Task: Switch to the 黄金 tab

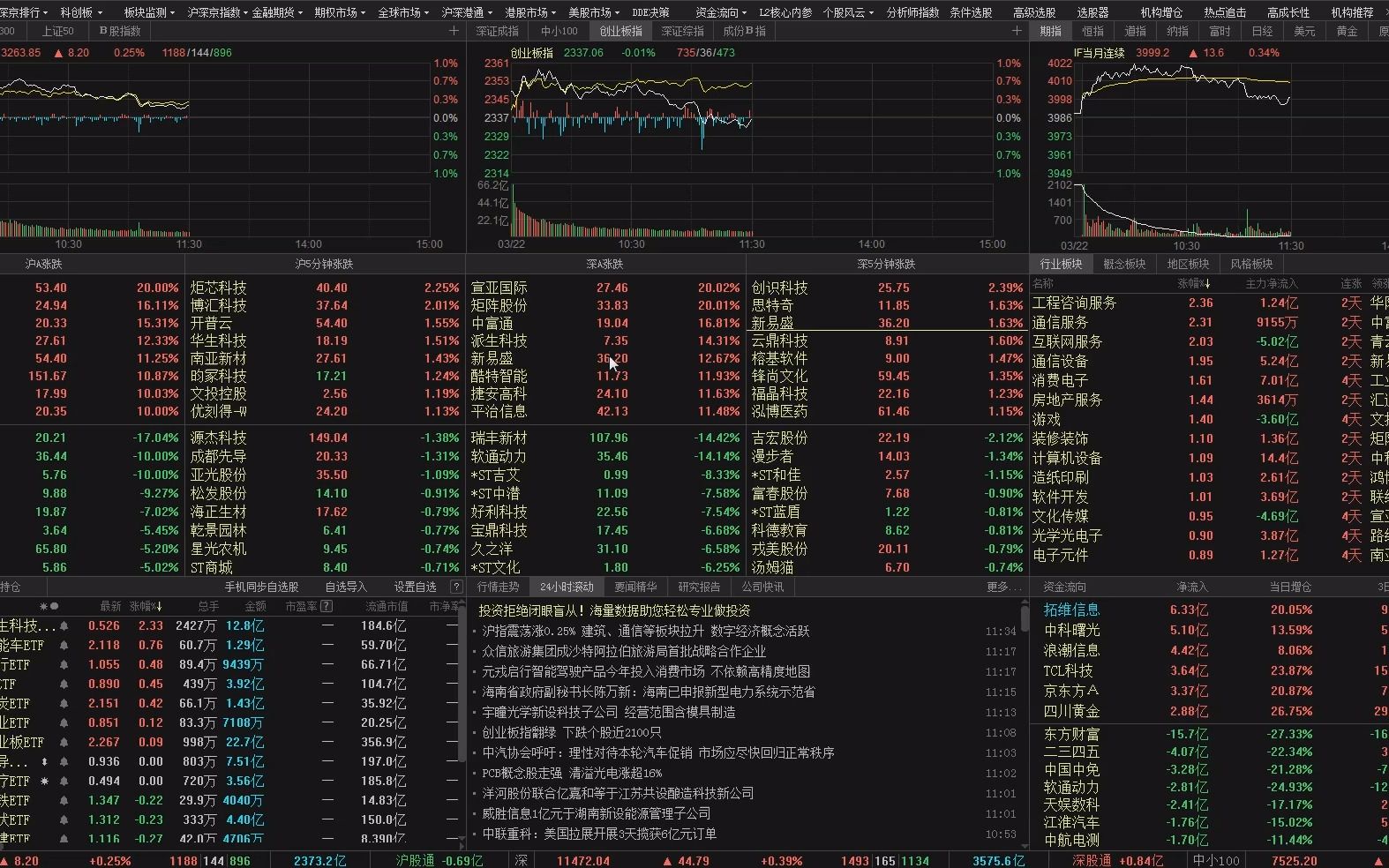Action: coord(1347,31)
